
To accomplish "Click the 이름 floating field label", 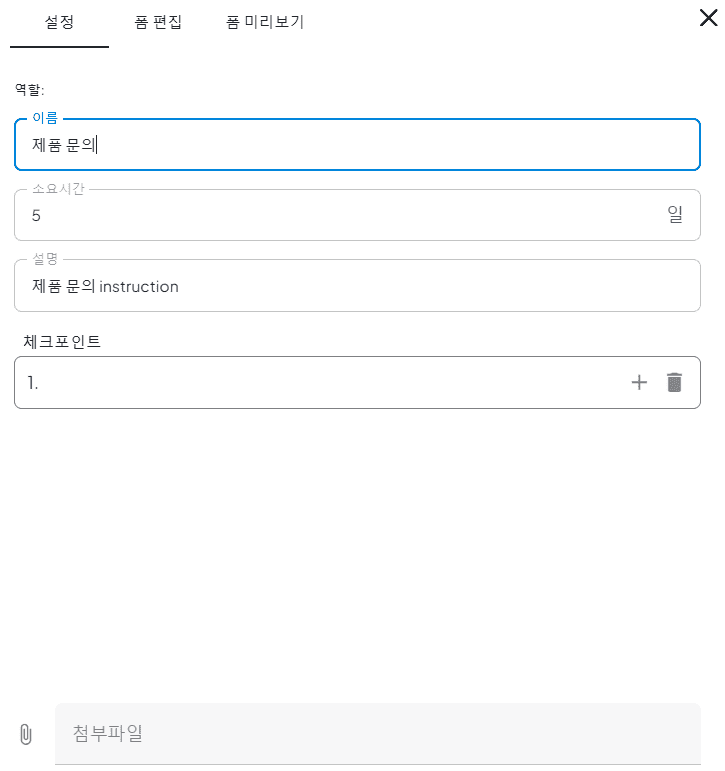I will pos(45,118).
